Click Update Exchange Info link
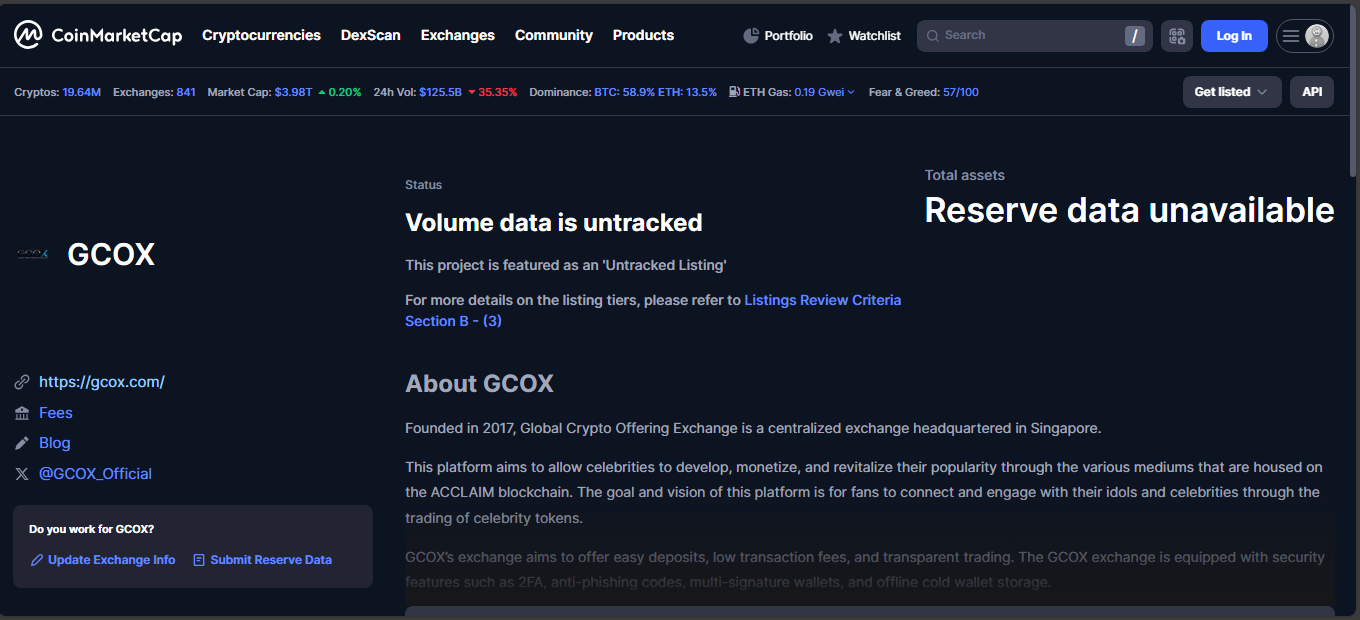 [111, 560]
